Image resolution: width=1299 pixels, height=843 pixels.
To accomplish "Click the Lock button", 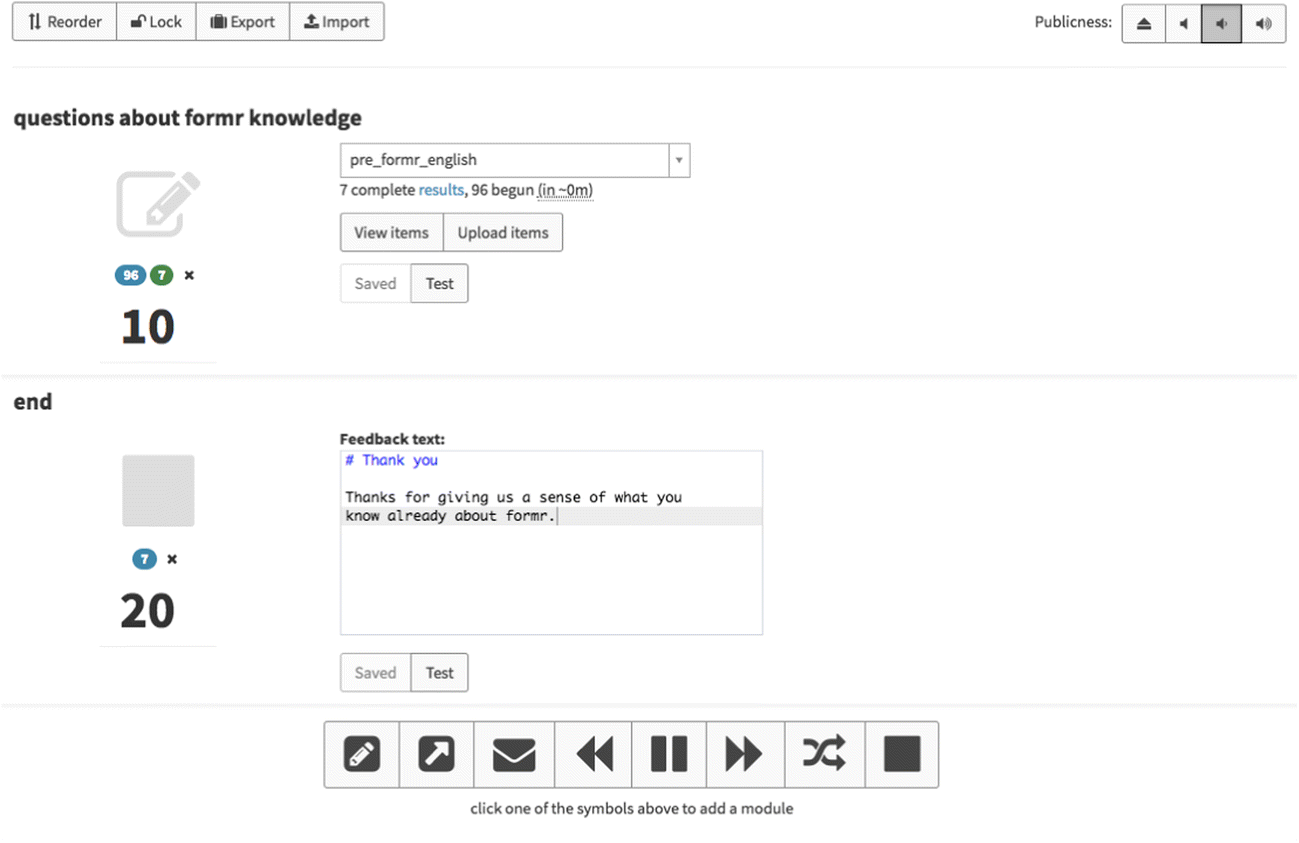I will (x=156, y=22).
